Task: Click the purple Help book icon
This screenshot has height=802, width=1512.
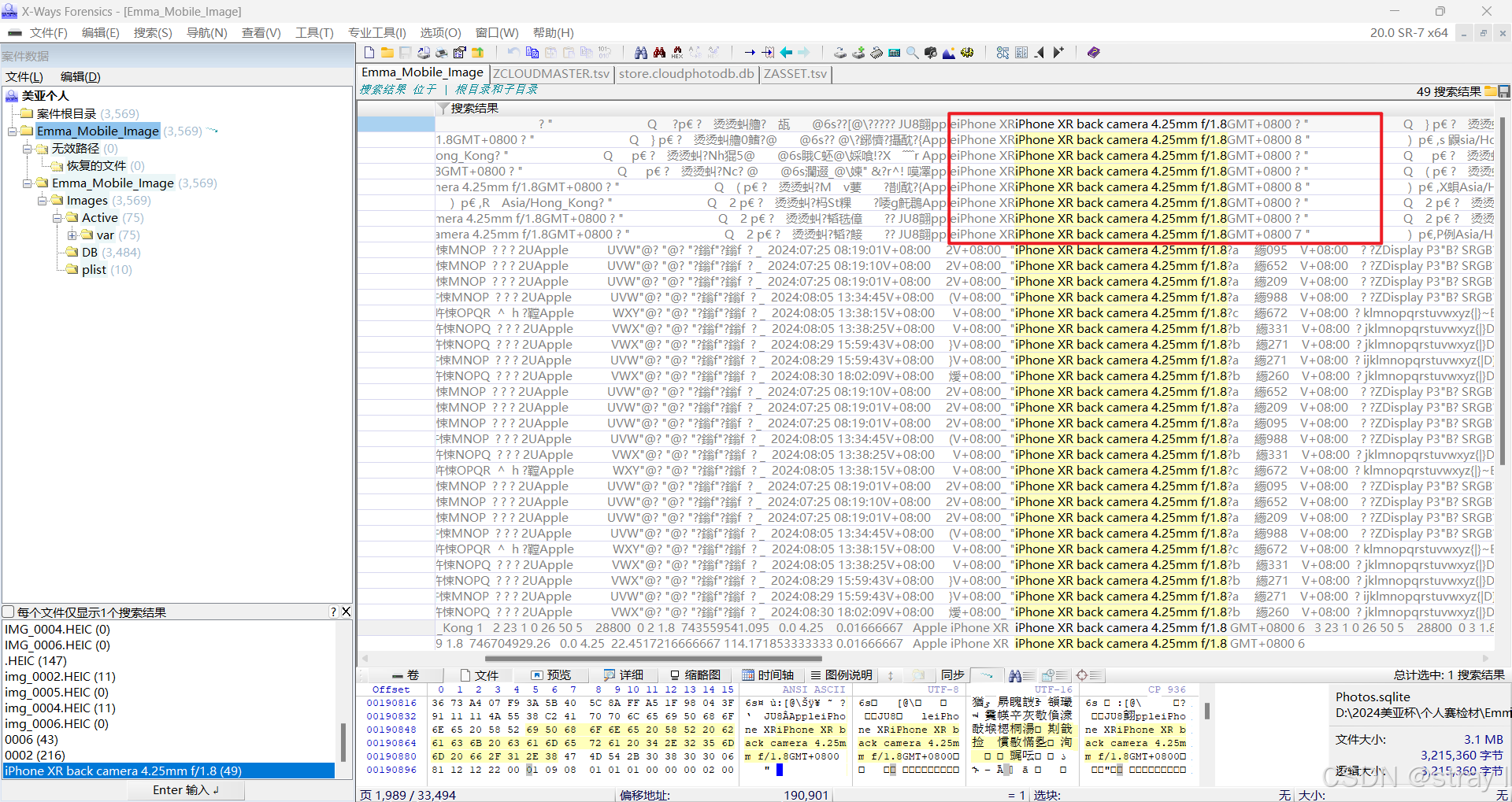Action: (x=1093, y=53)
